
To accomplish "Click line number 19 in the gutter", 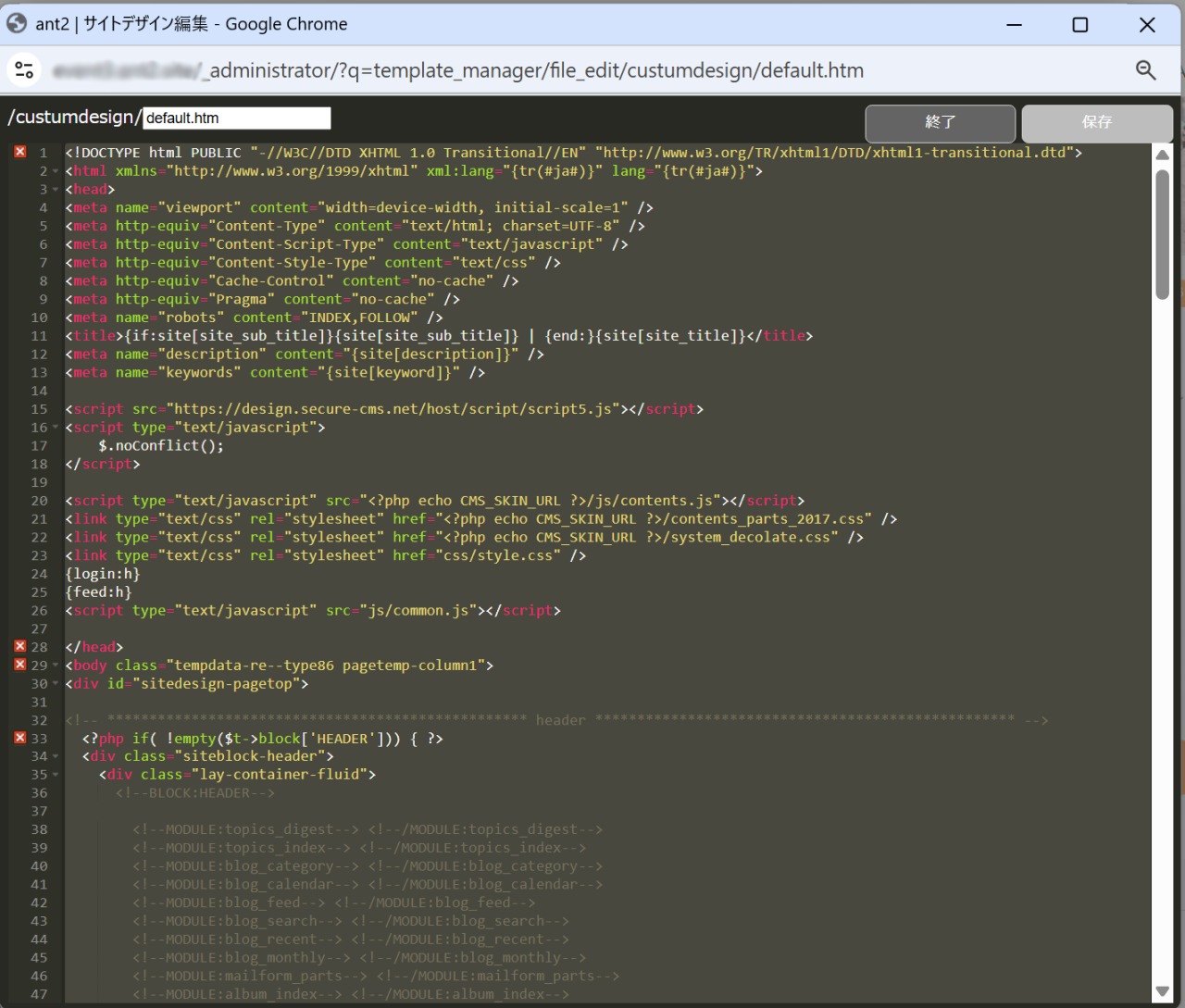I will pos(39,482).
